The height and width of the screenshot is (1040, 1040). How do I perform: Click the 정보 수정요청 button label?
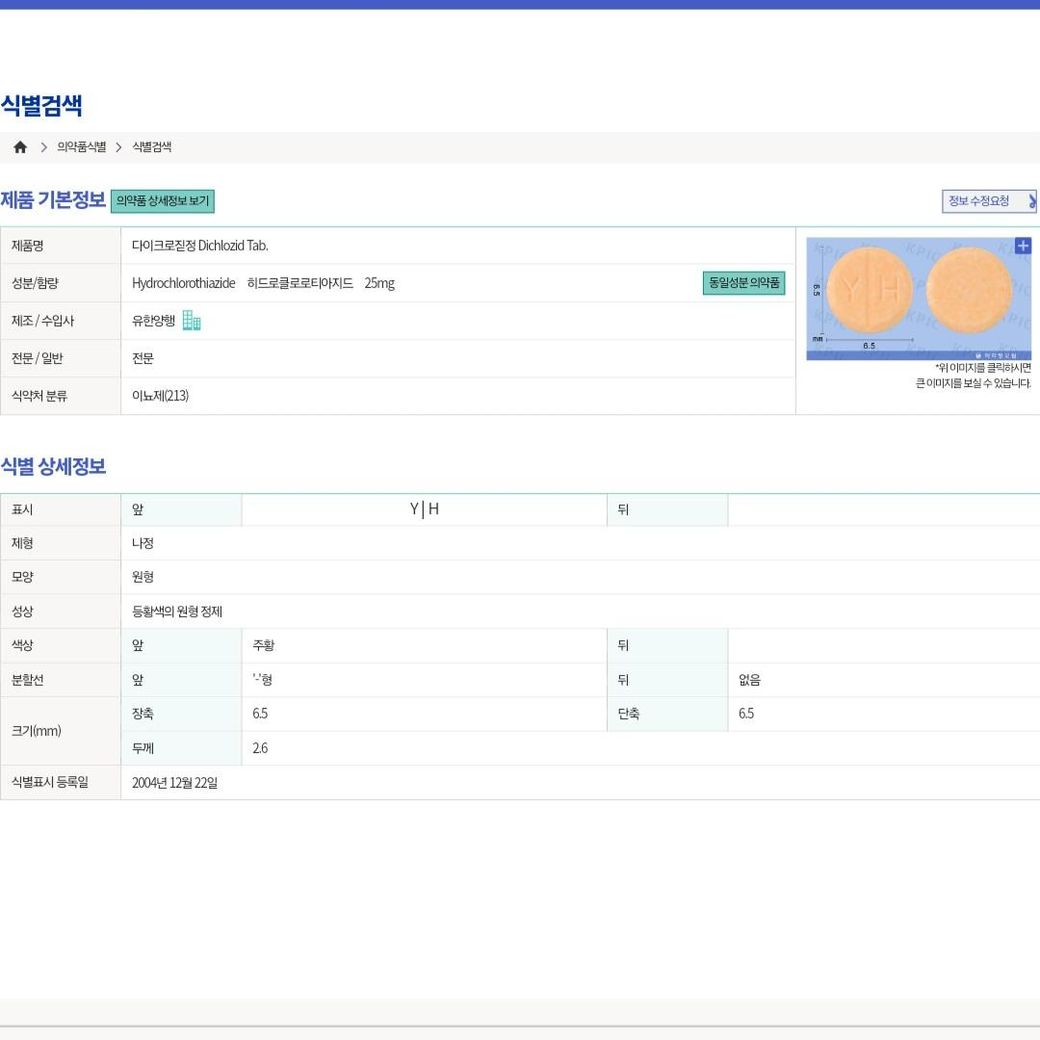(x=978, y=201)
